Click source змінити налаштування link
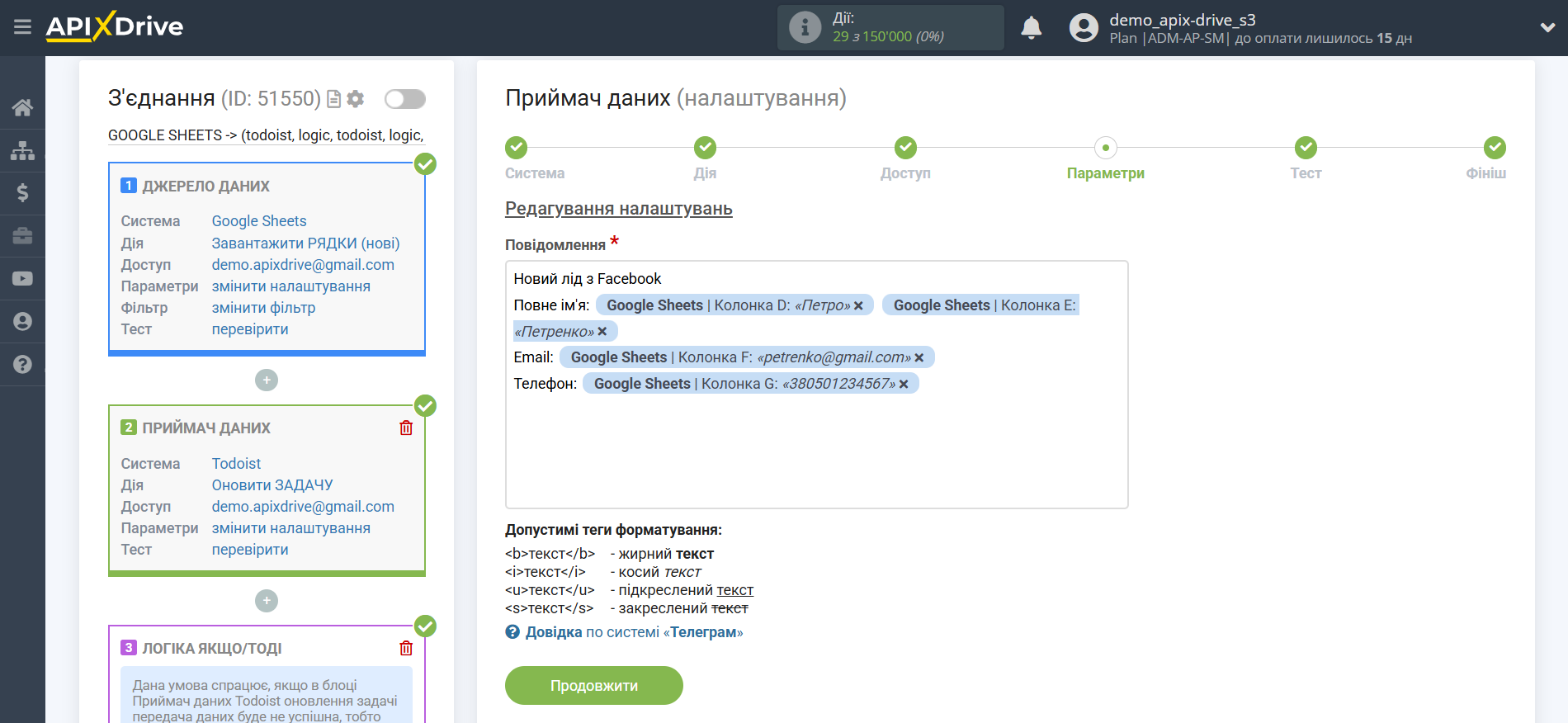Screen dimensions: 1568x723 tap(290, 286)
